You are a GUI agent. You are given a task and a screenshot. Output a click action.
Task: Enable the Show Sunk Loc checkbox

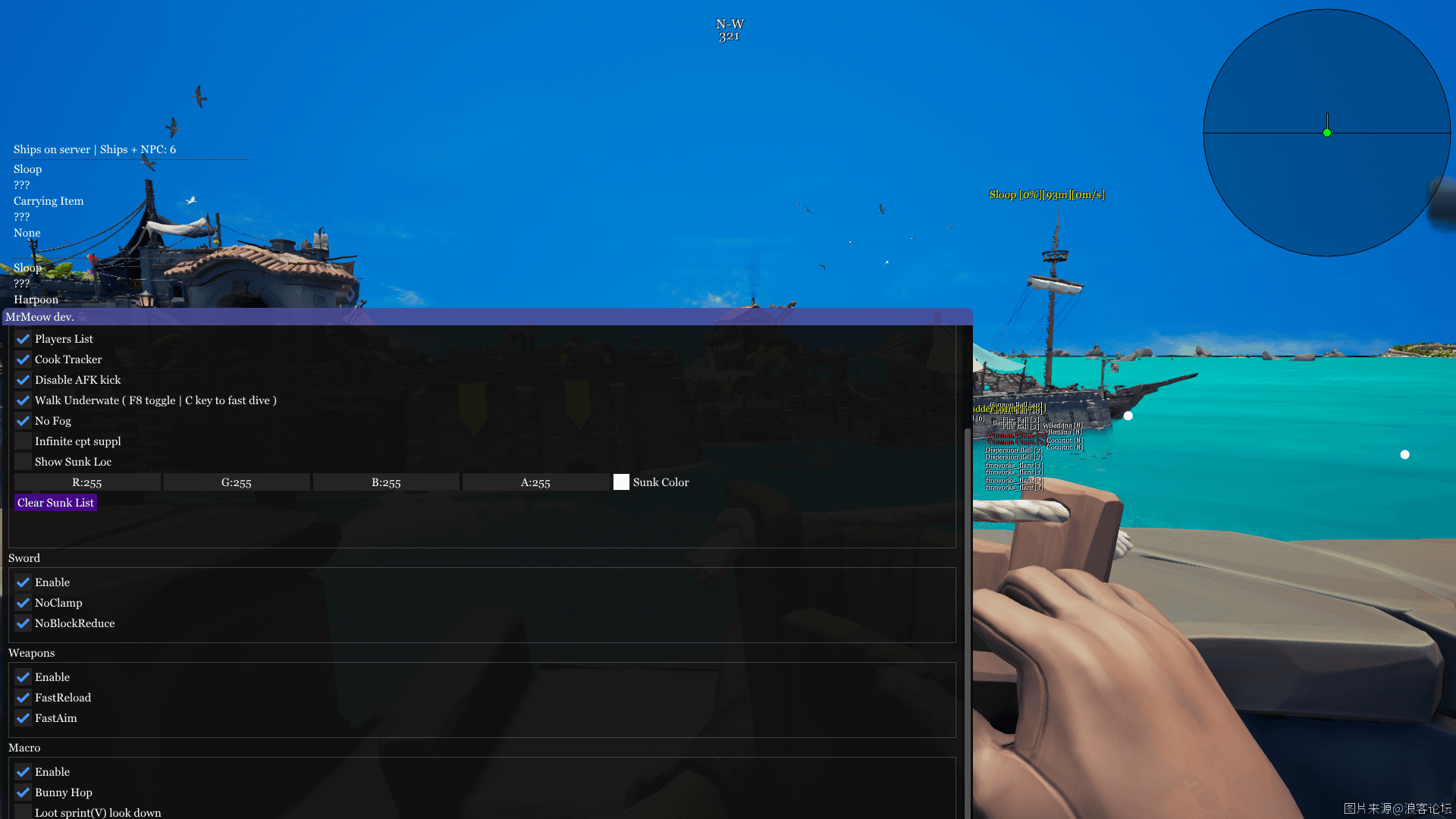[22, 461]
